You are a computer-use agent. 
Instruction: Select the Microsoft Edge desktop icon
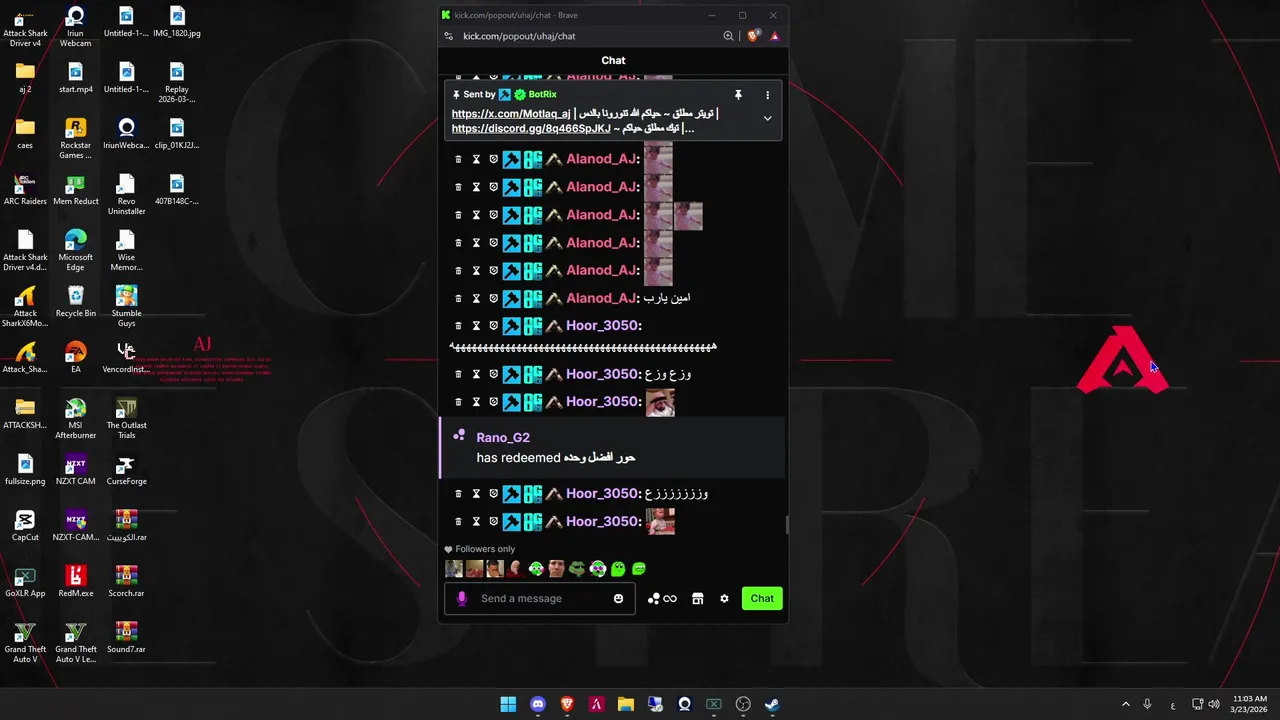(75, 249)
